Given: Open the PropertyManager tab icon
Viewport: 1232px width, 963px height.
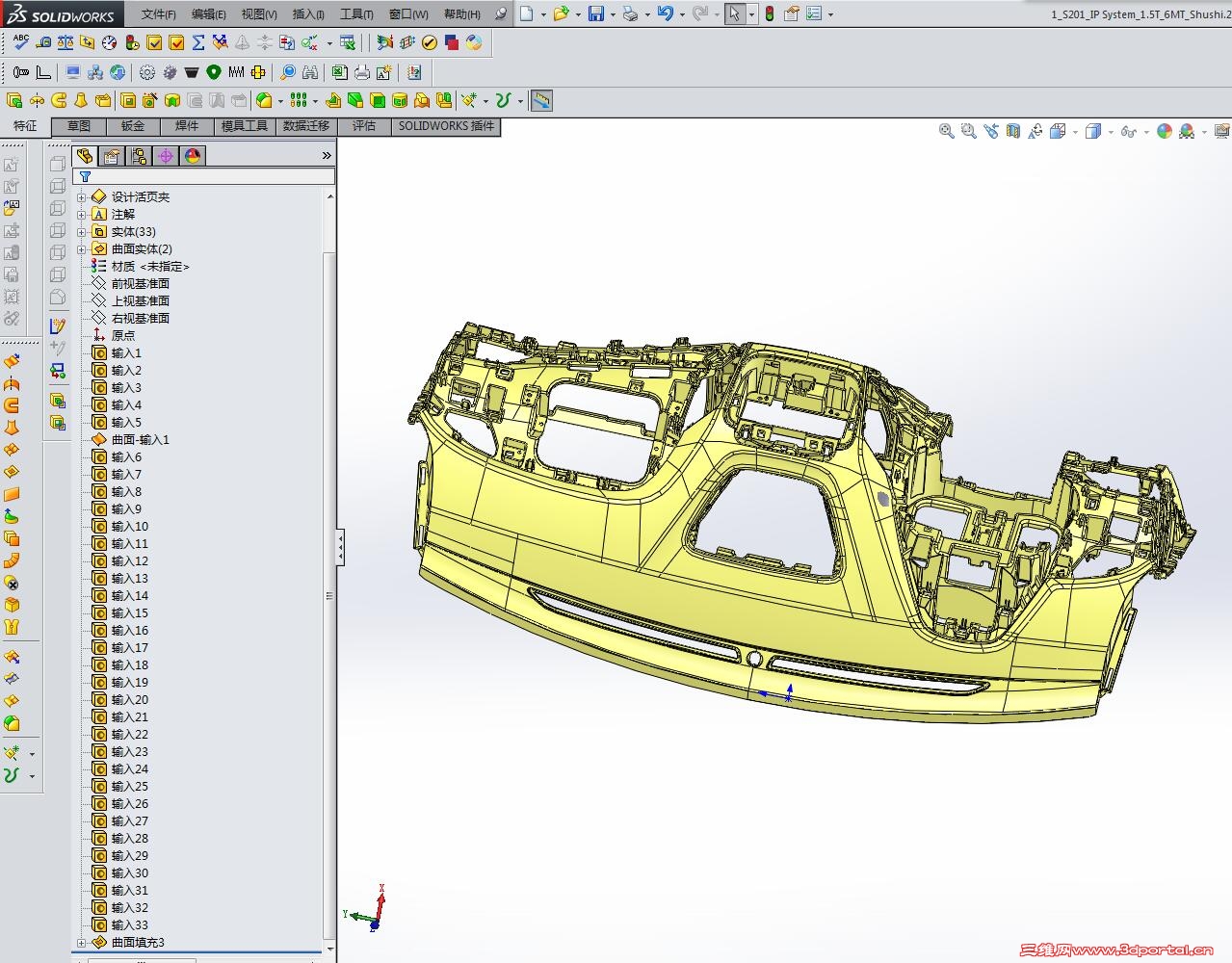Looking at the screenshot, I should click(112, 156).
